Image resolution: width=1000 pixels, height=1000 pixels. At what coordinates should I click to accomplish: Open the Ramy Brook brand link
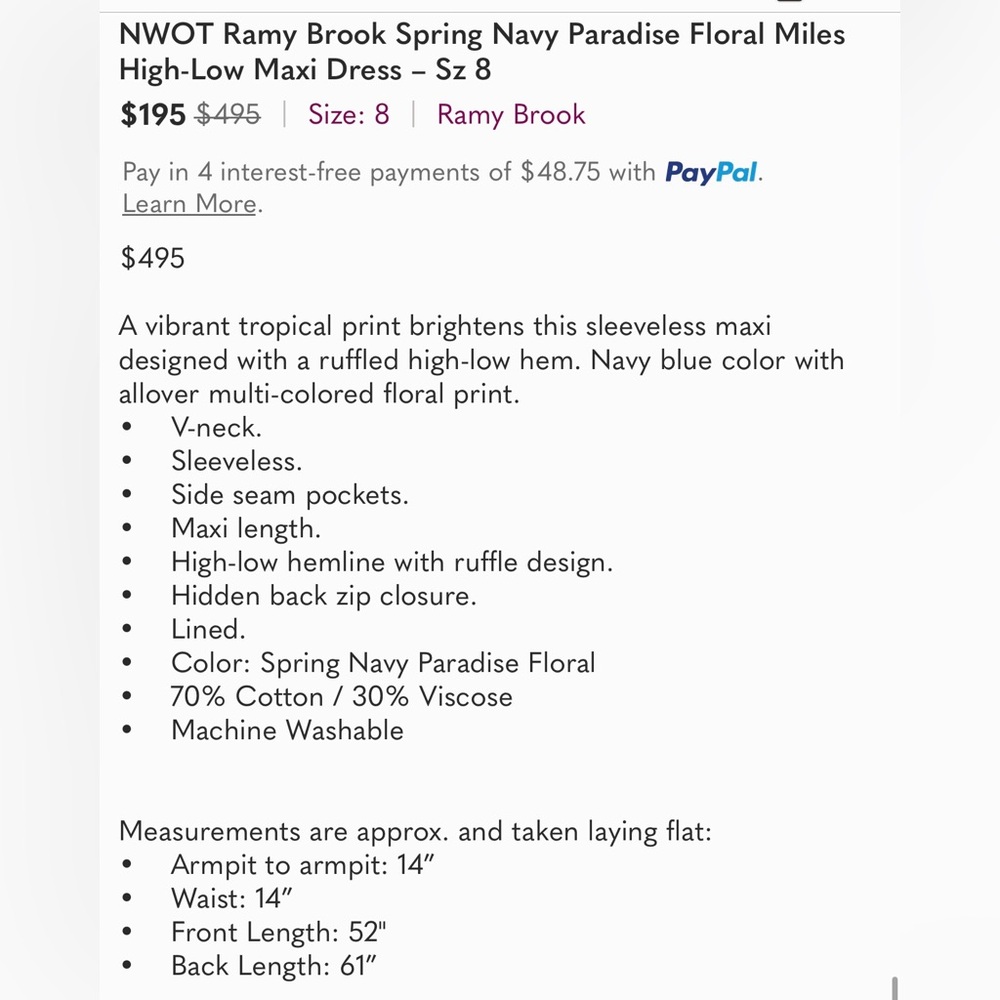point(511,115)
